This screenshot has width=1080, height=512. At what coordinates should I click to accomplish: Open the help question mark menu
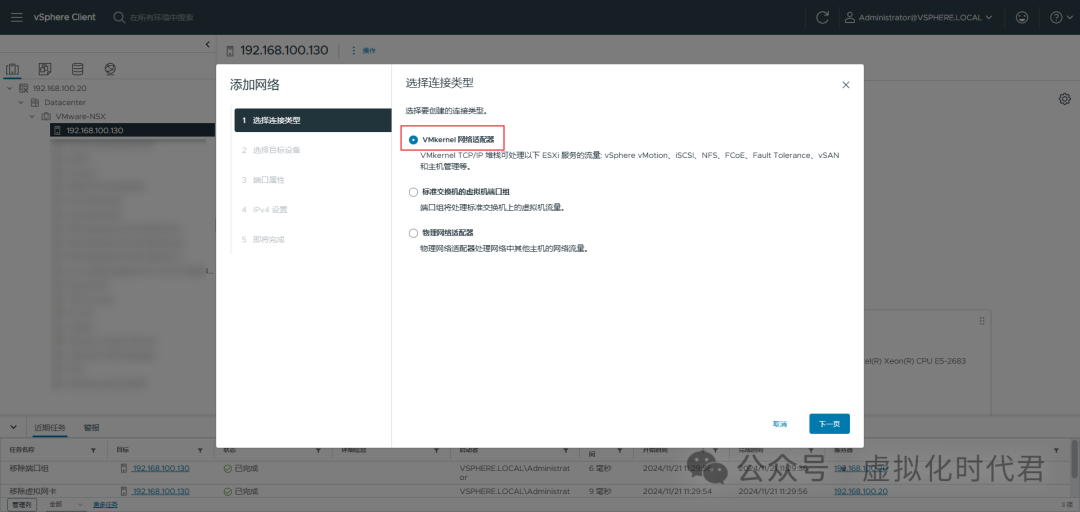(x=1060, y=17)
